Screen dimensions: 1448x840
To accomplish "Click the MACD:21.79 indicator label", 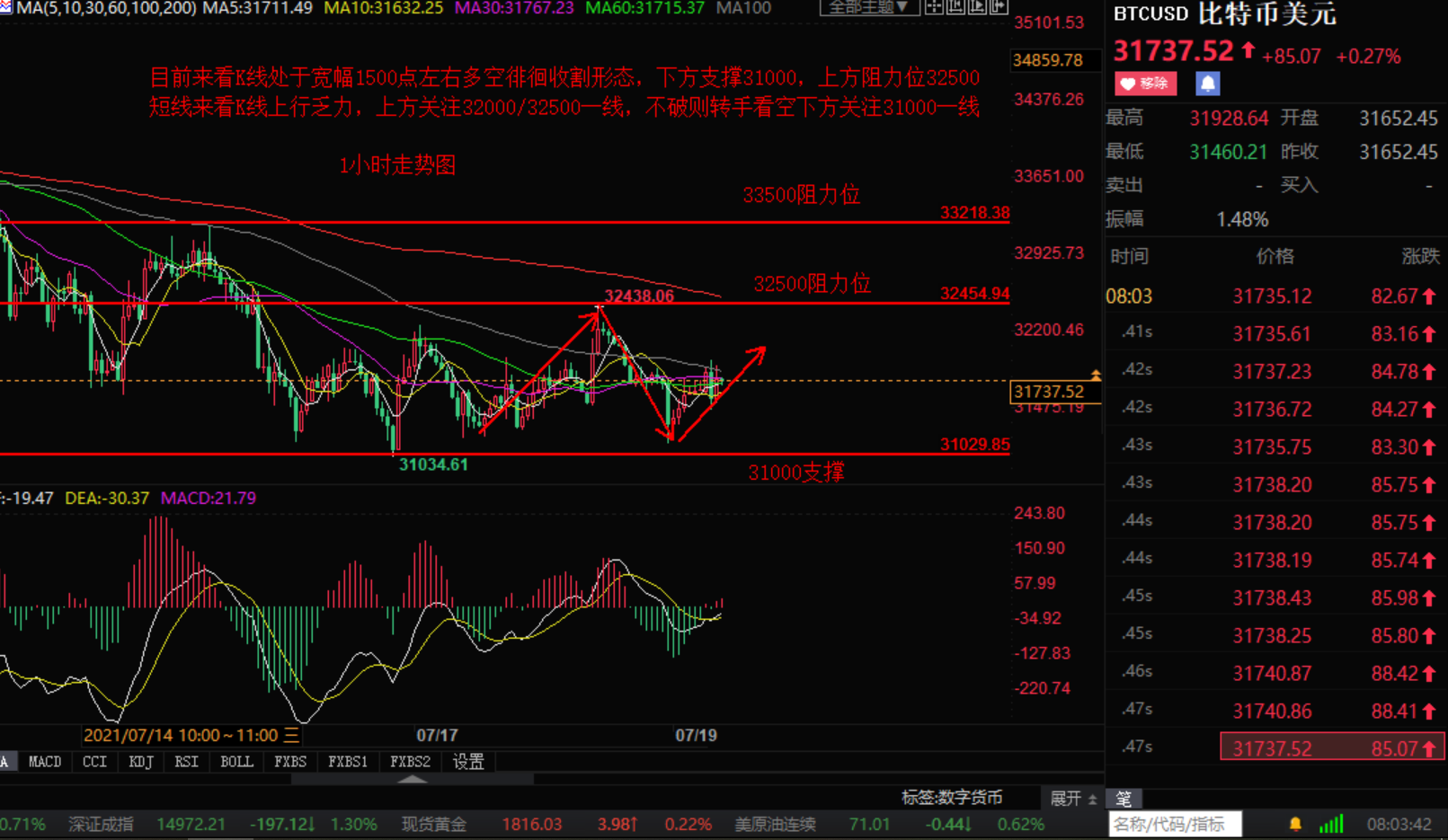I will [x=209, y=498].
